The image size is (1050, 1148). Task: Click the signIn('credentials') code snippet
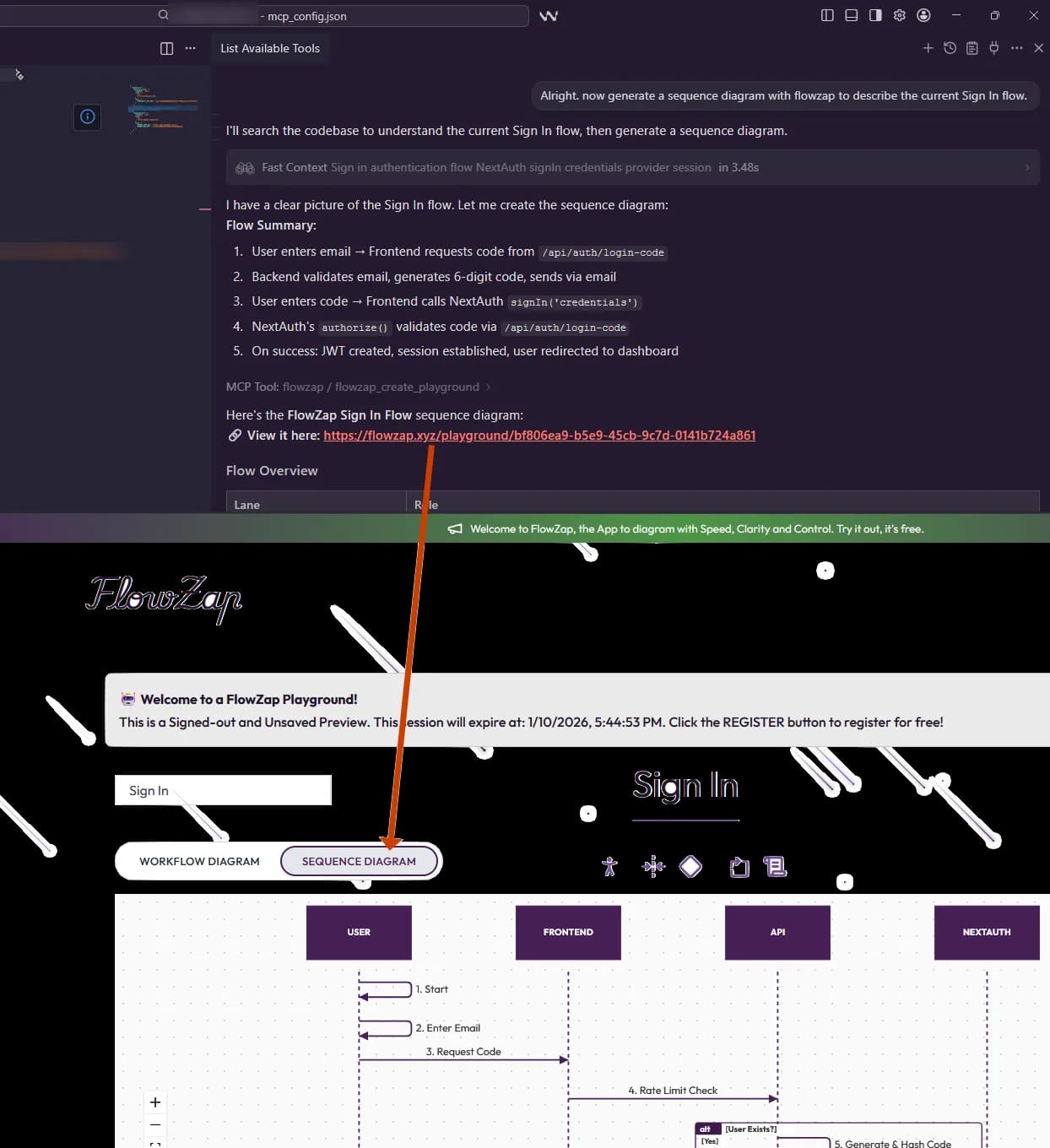tap(574, 302)
